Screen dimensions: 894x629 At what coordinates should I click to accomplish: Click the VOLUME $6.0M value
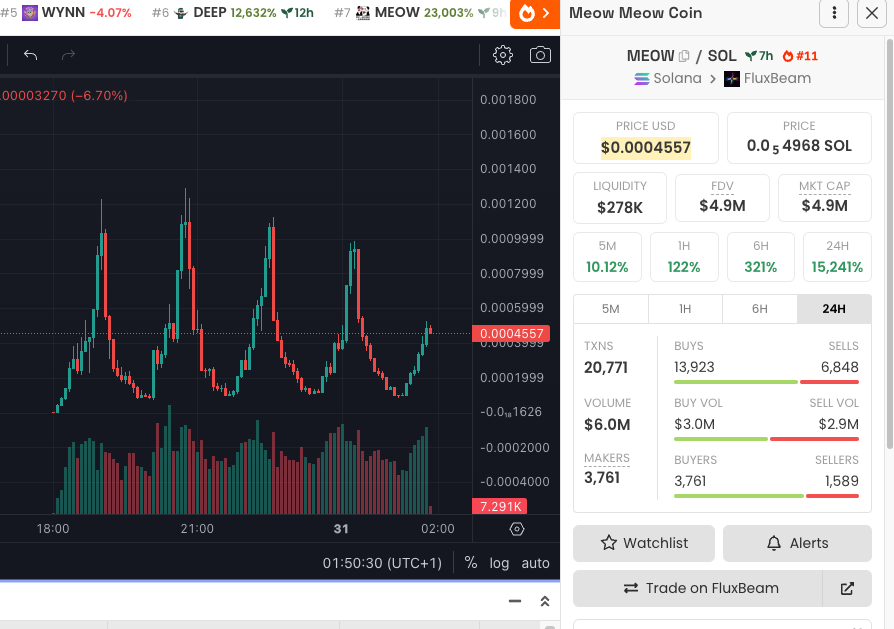607,425
